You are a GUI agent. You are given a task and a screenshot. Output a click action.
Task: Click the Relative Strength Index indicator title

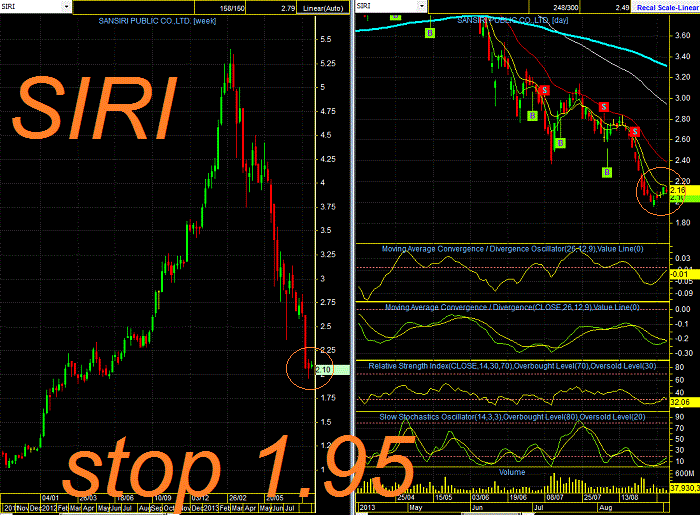[512, 366]
